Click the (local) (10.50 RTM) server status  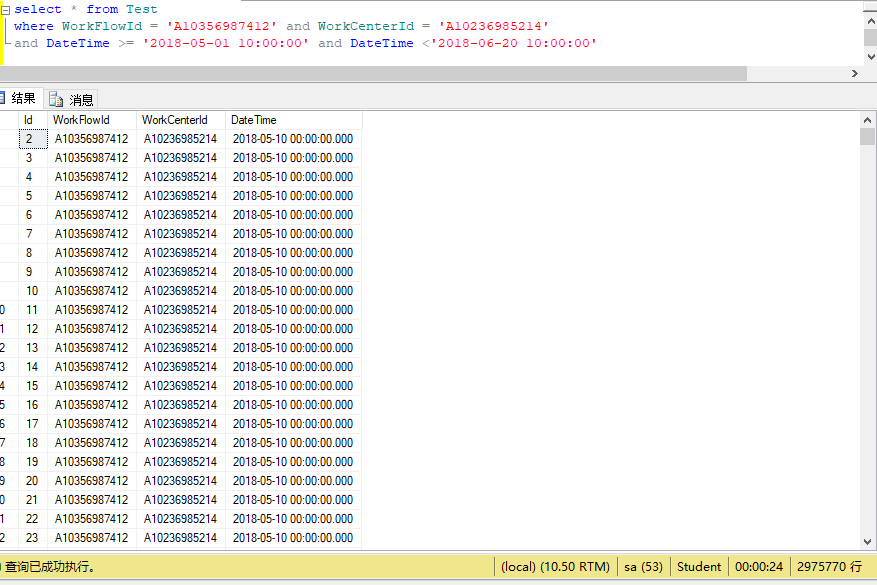pos(555,567)
